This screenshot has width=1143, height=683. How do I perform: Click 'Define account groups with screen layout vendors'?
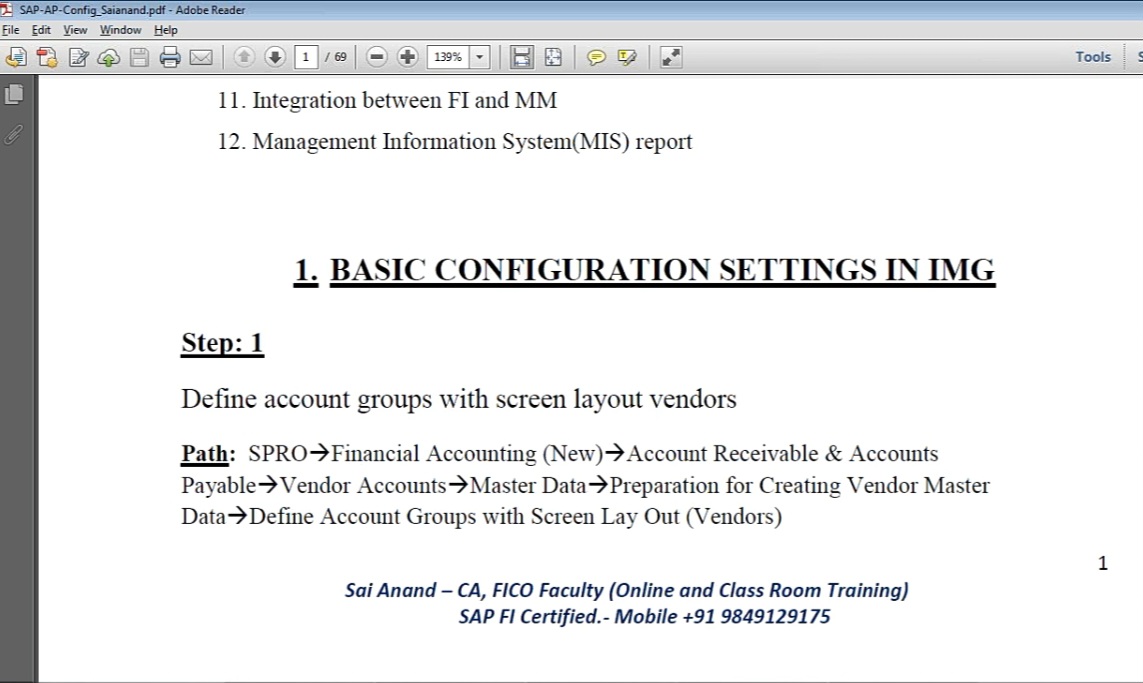click(459, 399)
